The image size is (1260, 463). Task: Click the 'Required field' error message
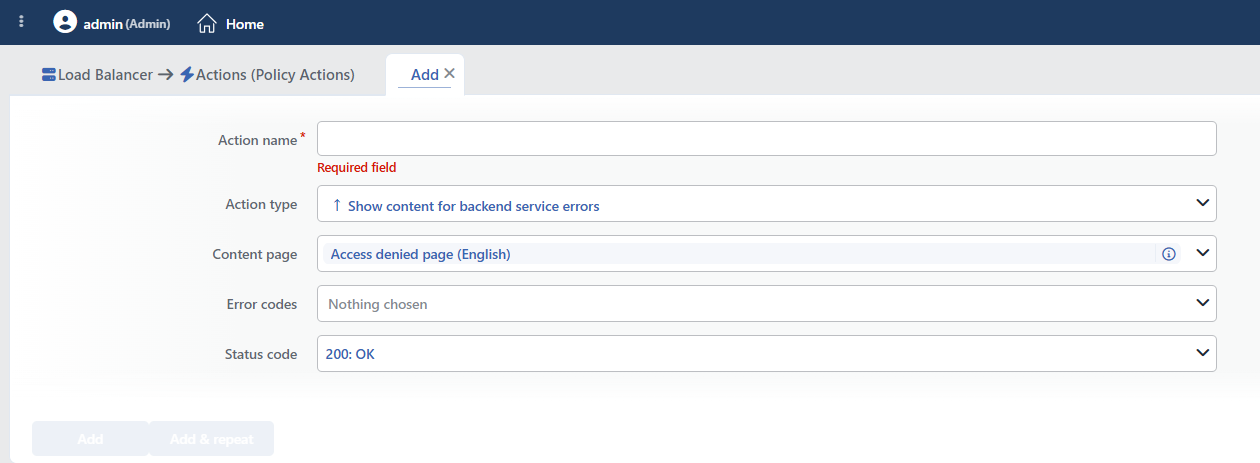tap(357, 168)
